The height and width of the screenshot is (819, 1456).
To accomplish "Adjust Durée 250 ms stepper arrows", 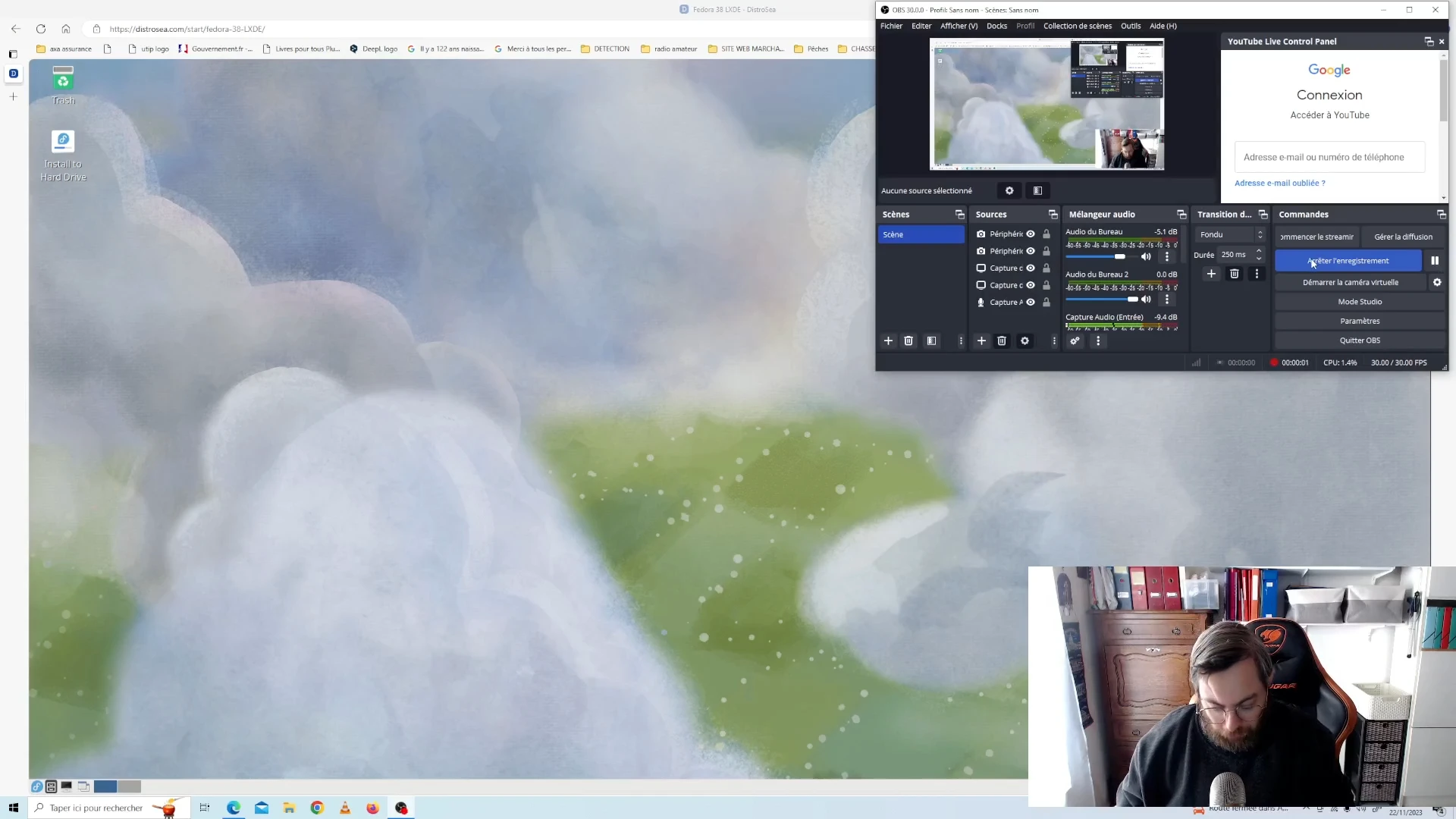I will 1259,255.
